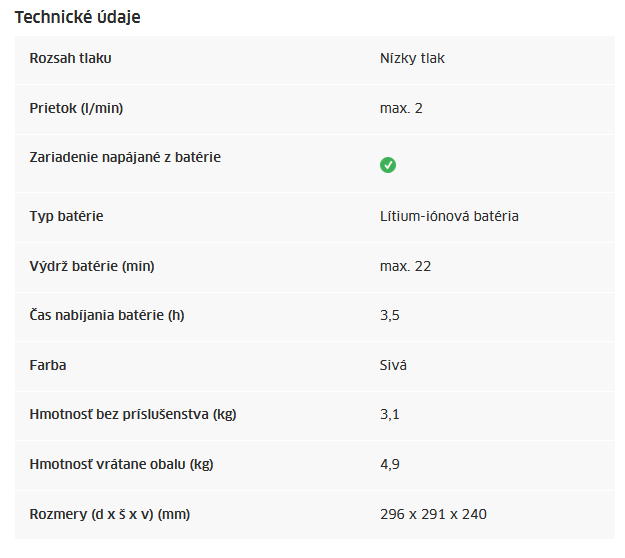Click the Typ batérie label
This screenshot has height=558, width=625.
[x=67, y=216]
